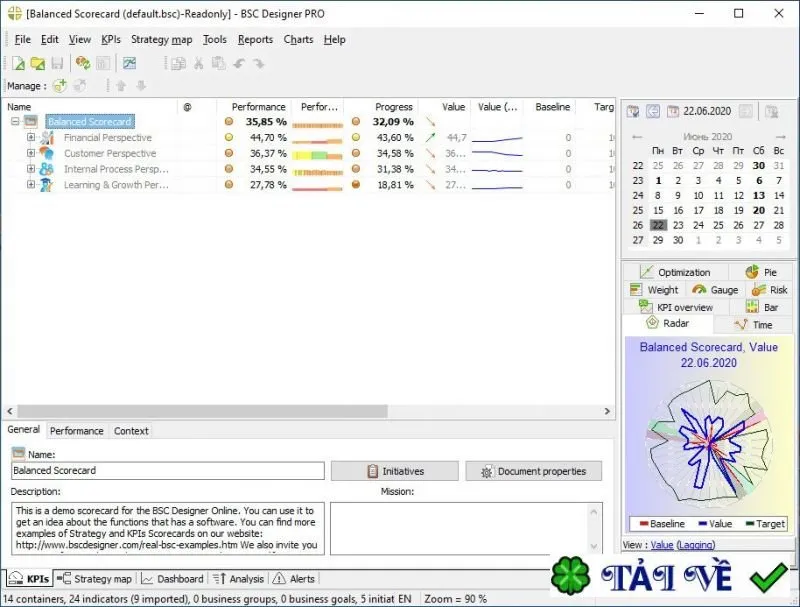Open the Dashboard bottom tab
This screenshot has height=607, width=800.
pyautogui.click(x=172, y=579)
